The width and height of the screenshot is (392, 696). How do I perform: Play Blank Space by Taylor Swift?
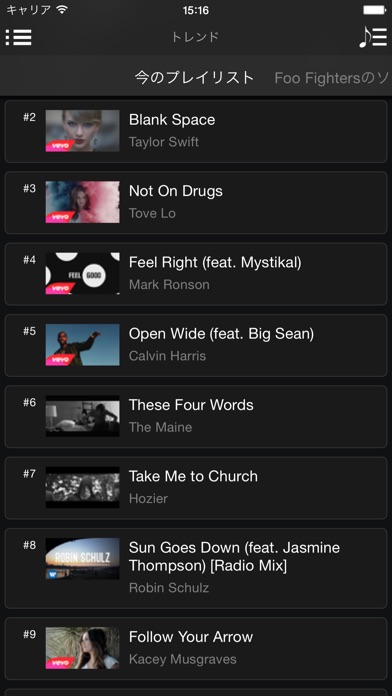[x=196, y=131]
